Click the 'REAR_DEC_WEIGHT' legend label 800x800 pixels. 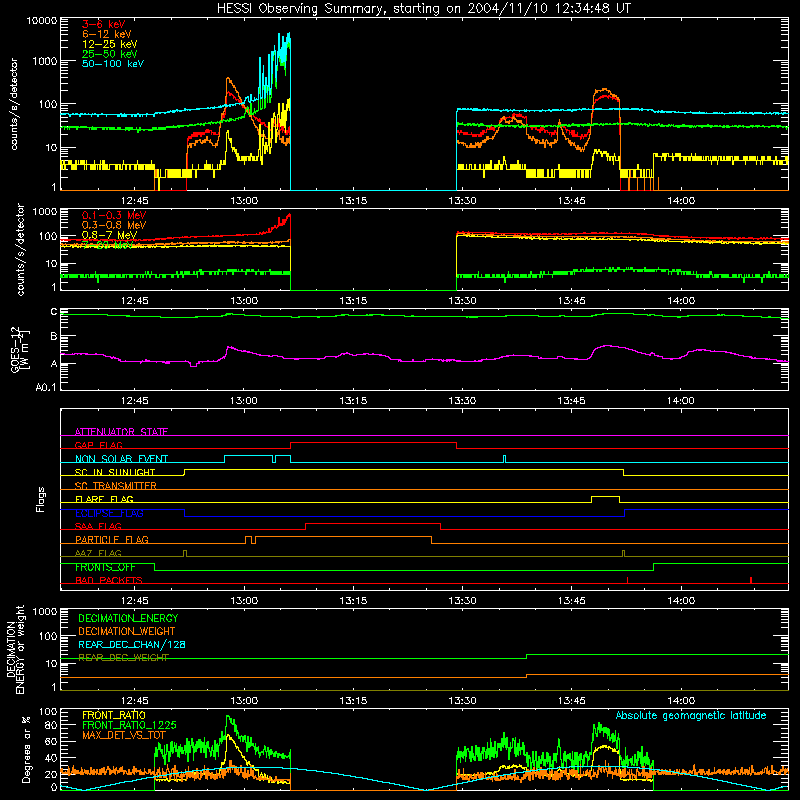[123, 657]
